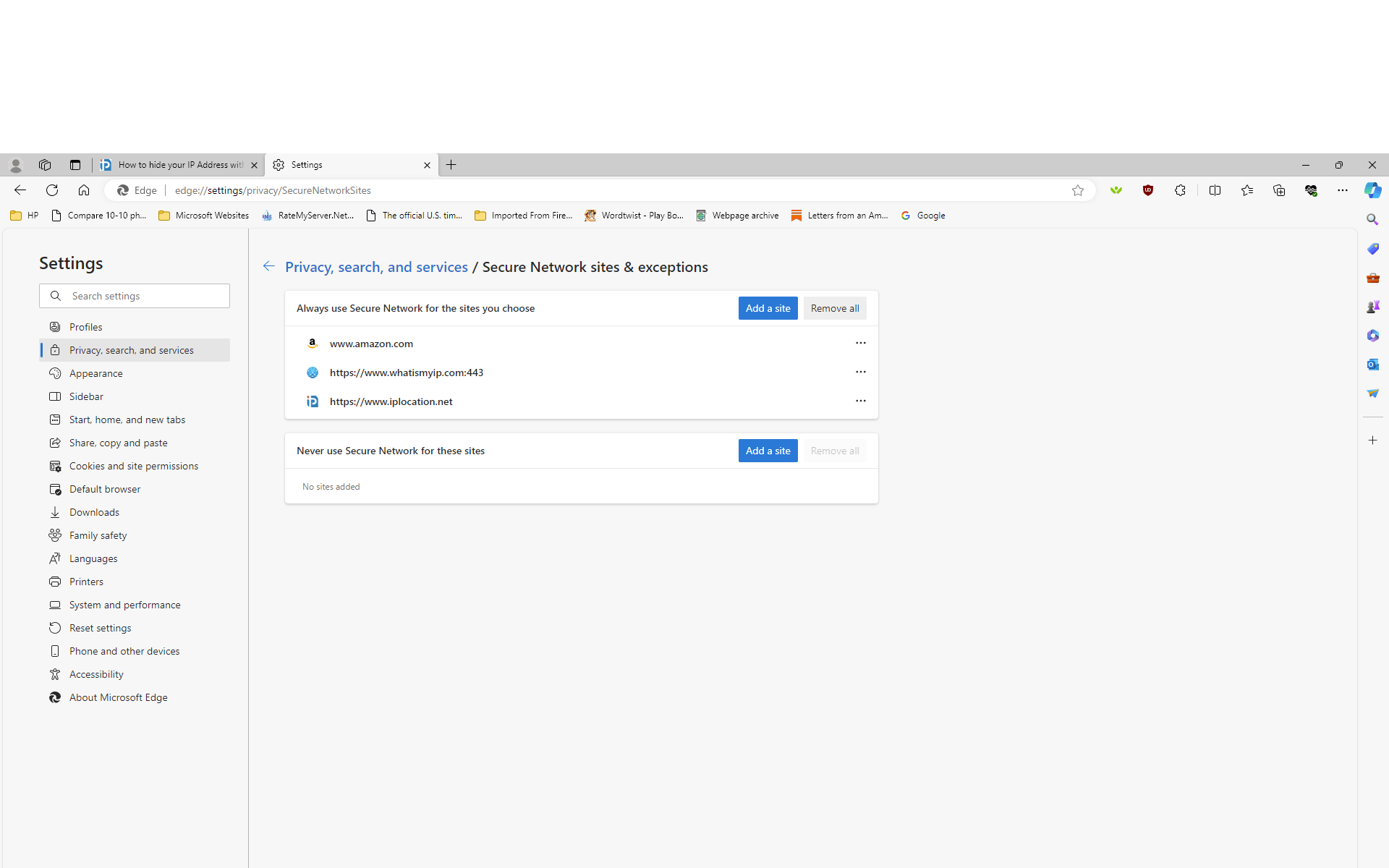Add a site to never use Secure Network
The width and height of the screenshot is (1389, 868).
pos(768,450)
